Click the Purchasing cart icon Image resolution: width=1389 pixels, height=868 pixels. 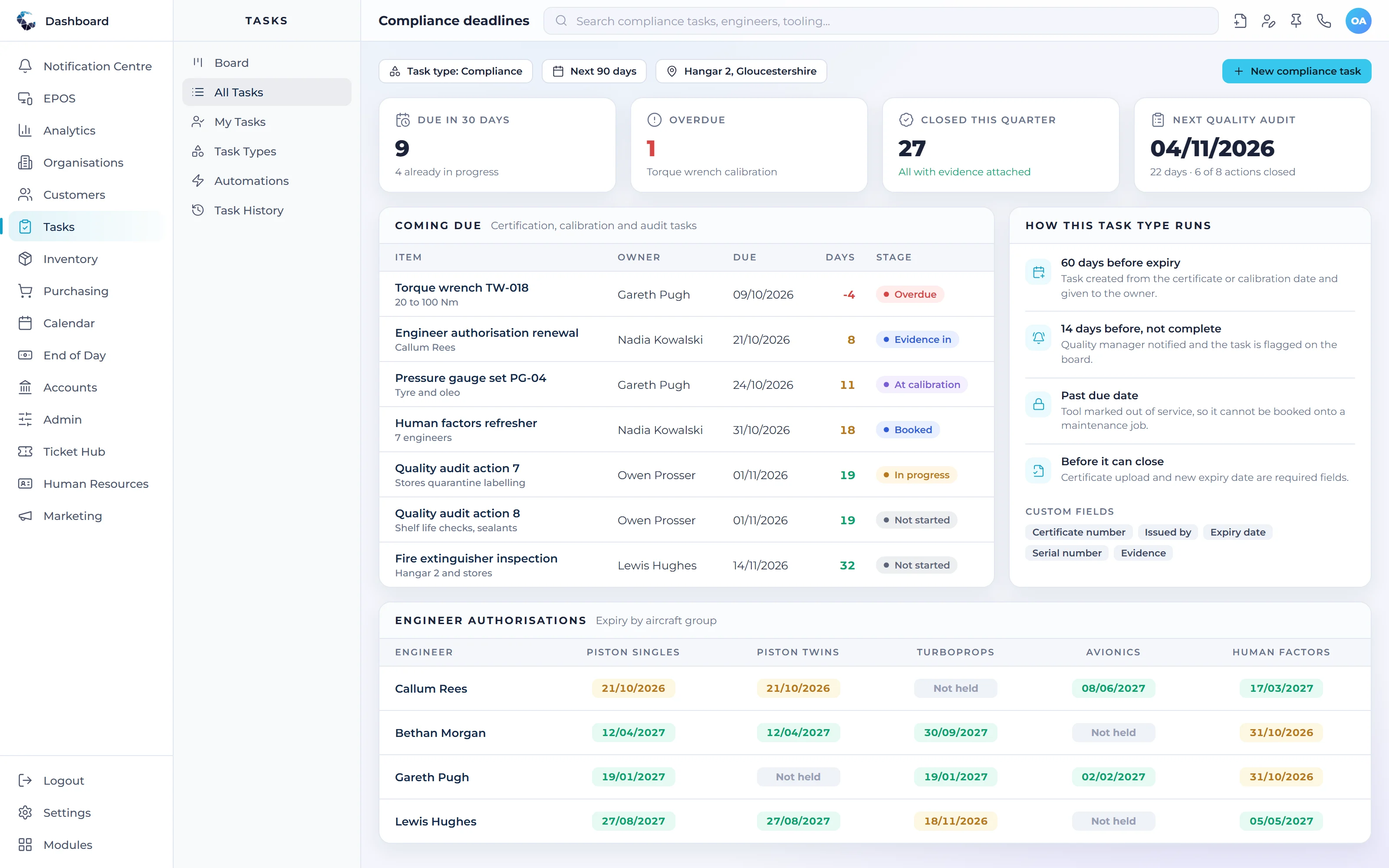[x=25, y=291]
